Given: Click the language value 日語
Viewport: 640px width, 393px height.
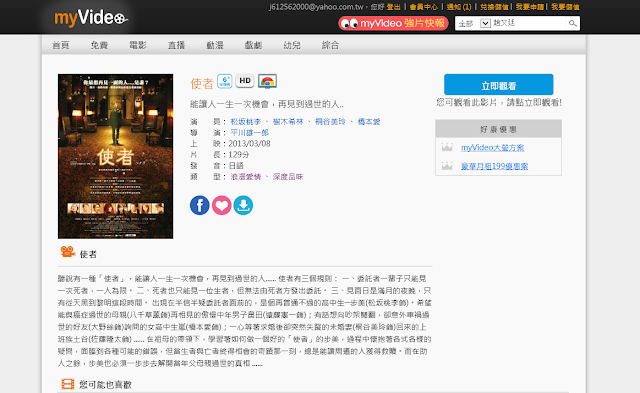Looking at the screenshot, I should click(x=236, y=166).
